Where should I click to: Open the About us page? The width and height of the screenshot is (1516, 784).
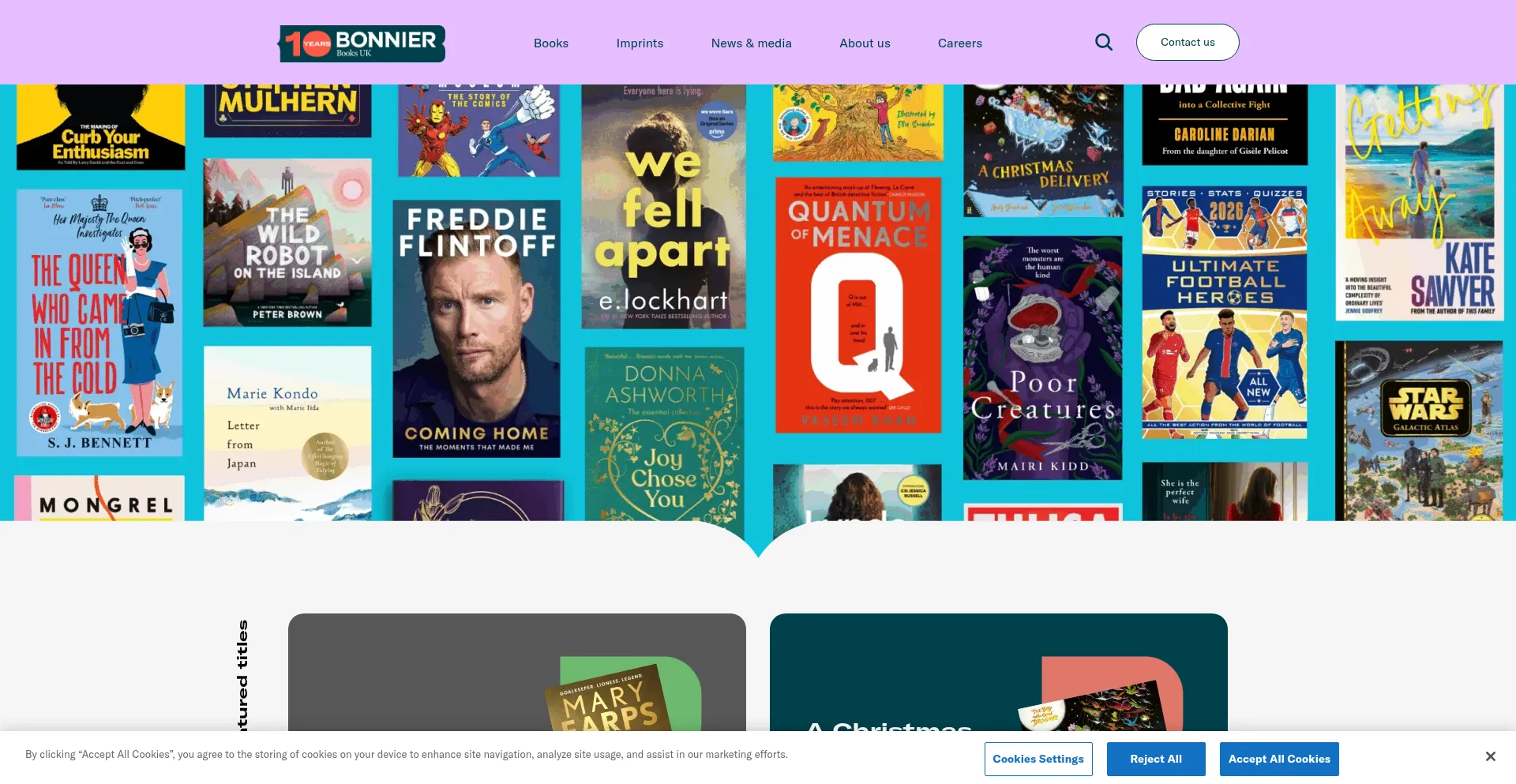[x=865, y=43]
